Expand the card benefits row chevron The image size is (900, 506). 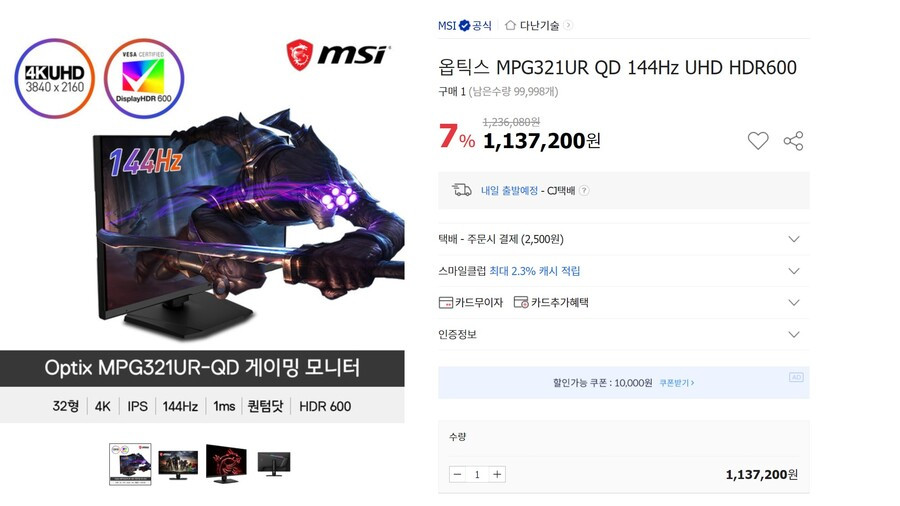pos(794,302)
